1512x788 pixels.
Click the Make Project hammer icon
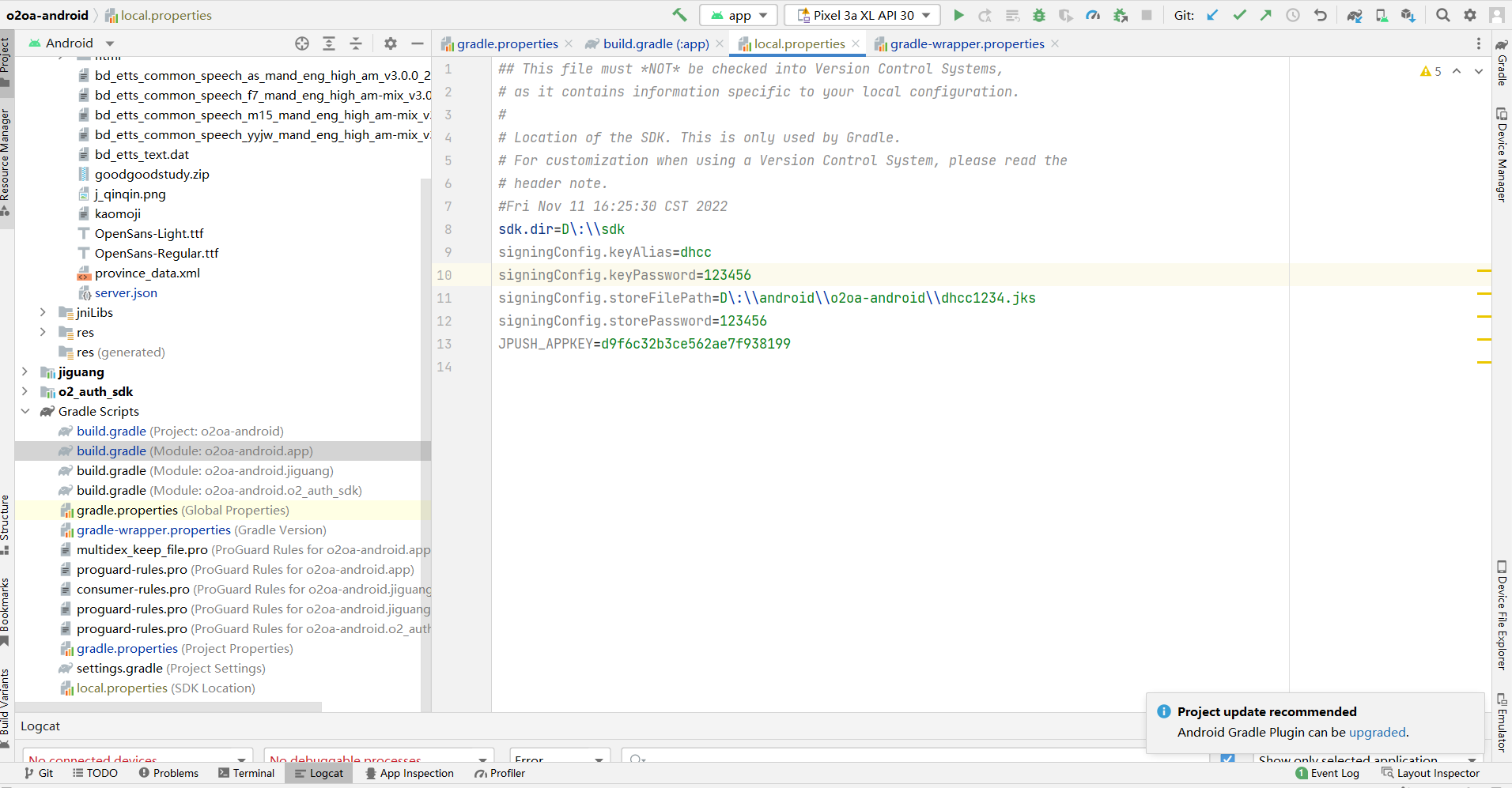[679, 15]
